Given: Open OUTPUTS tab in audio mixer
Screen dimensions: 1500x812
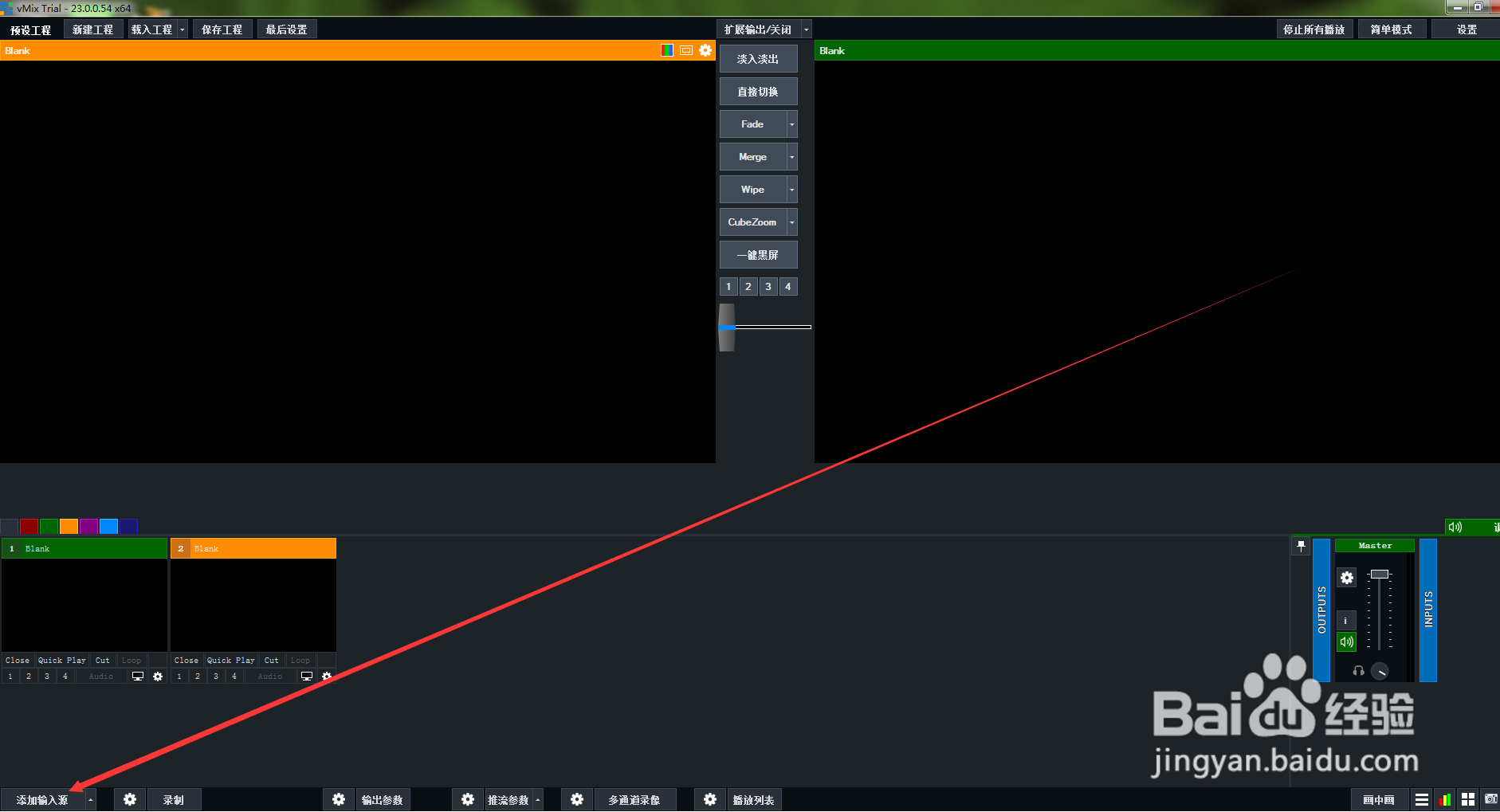Looking at the screenshot, I should [1321, 610].
